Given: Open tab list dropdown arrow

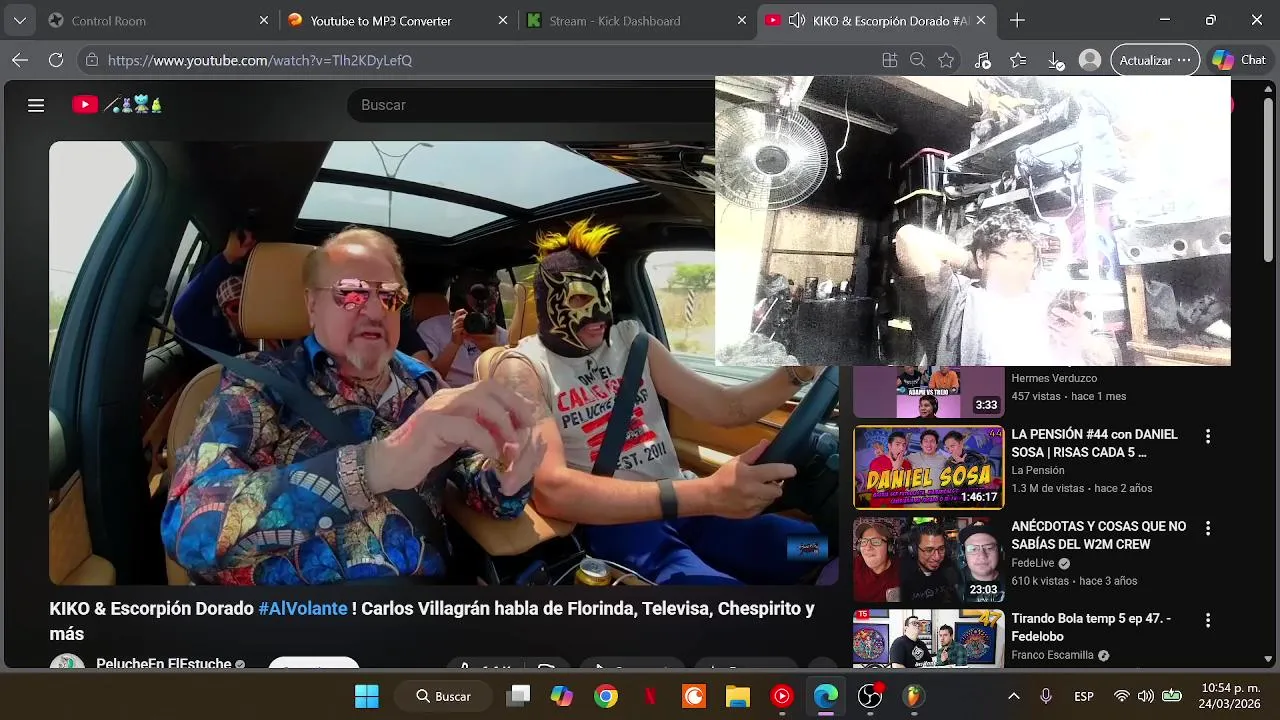Looking at the screenshot, I should click(20, 20).
